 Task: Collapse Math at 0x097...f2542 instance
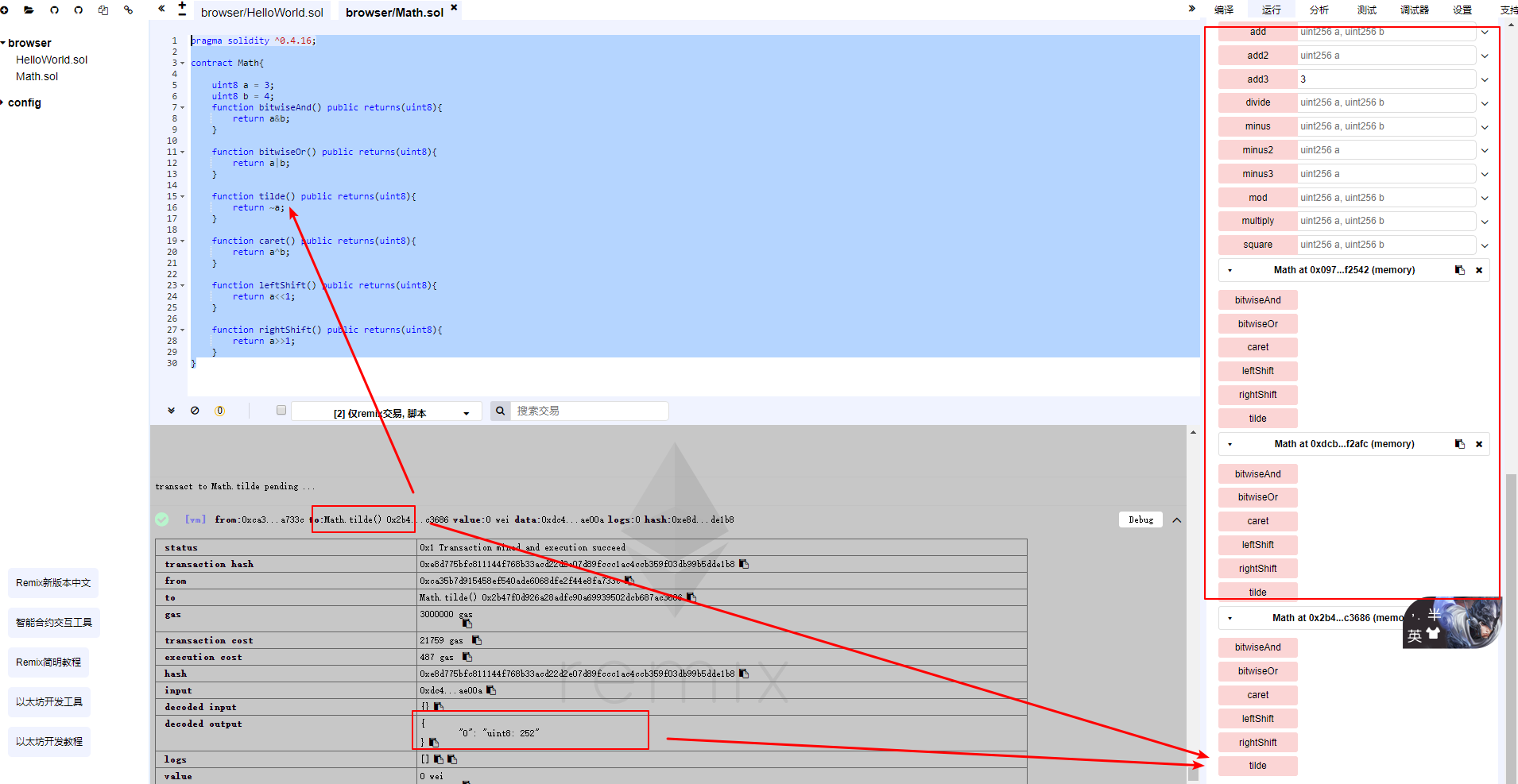pyautogui.click(x=1230, y=271)
